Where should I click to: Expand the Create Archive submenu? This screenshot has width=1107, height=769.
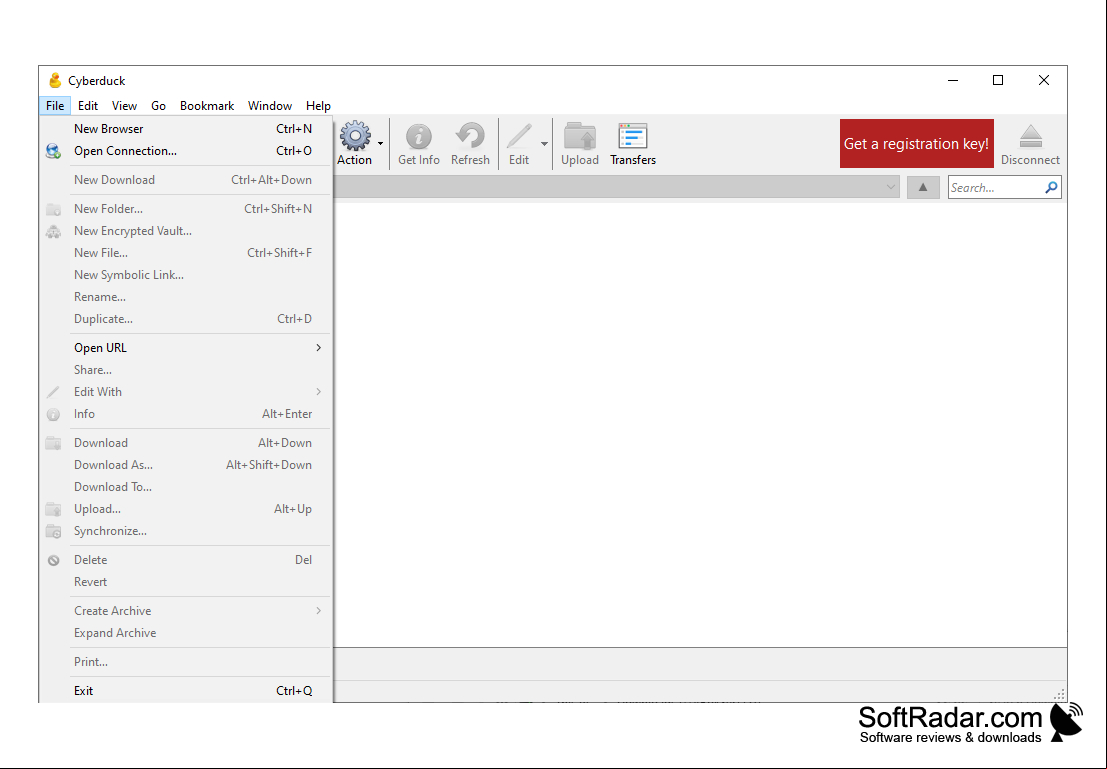(x=186, y=610)
